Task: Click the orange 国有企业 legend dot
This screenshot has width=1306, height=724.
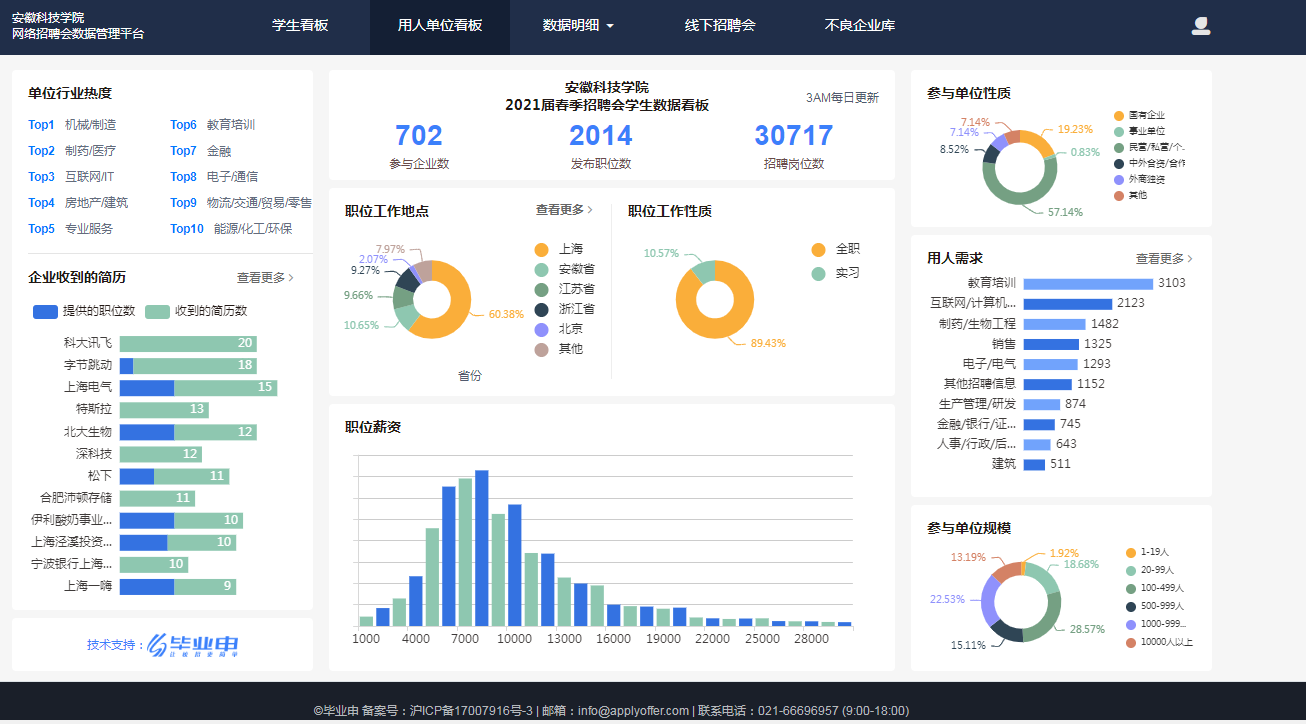Action: click(1119, 116)
